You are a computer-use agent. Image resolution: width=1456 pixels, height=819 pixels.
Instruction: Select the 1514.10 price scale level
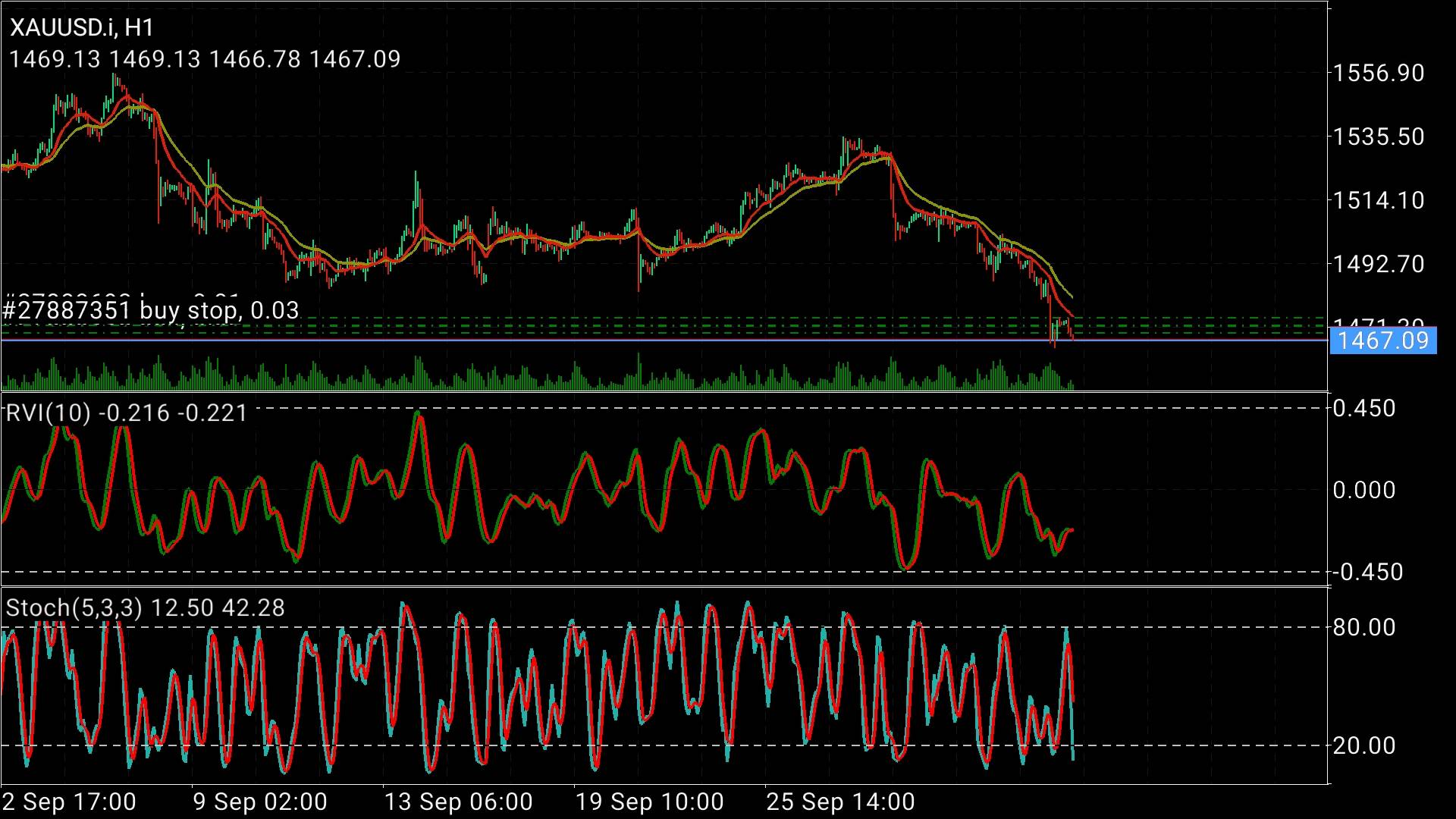(1379, 201)
